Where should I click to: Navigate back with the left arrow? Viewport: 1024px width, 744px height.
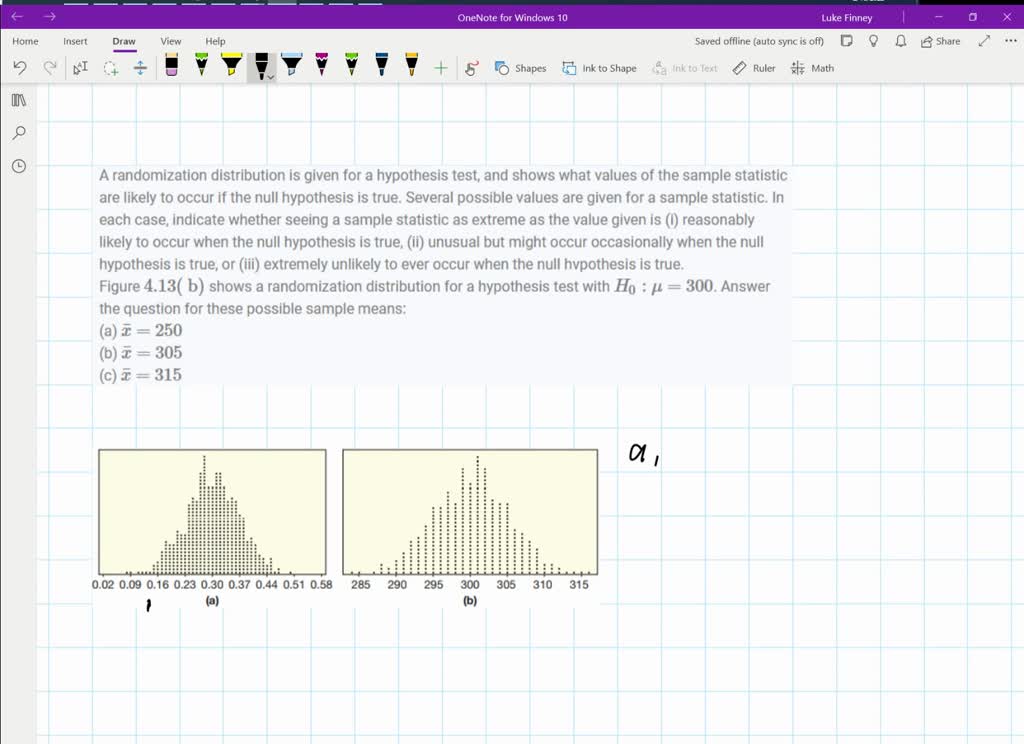[17, 16]
